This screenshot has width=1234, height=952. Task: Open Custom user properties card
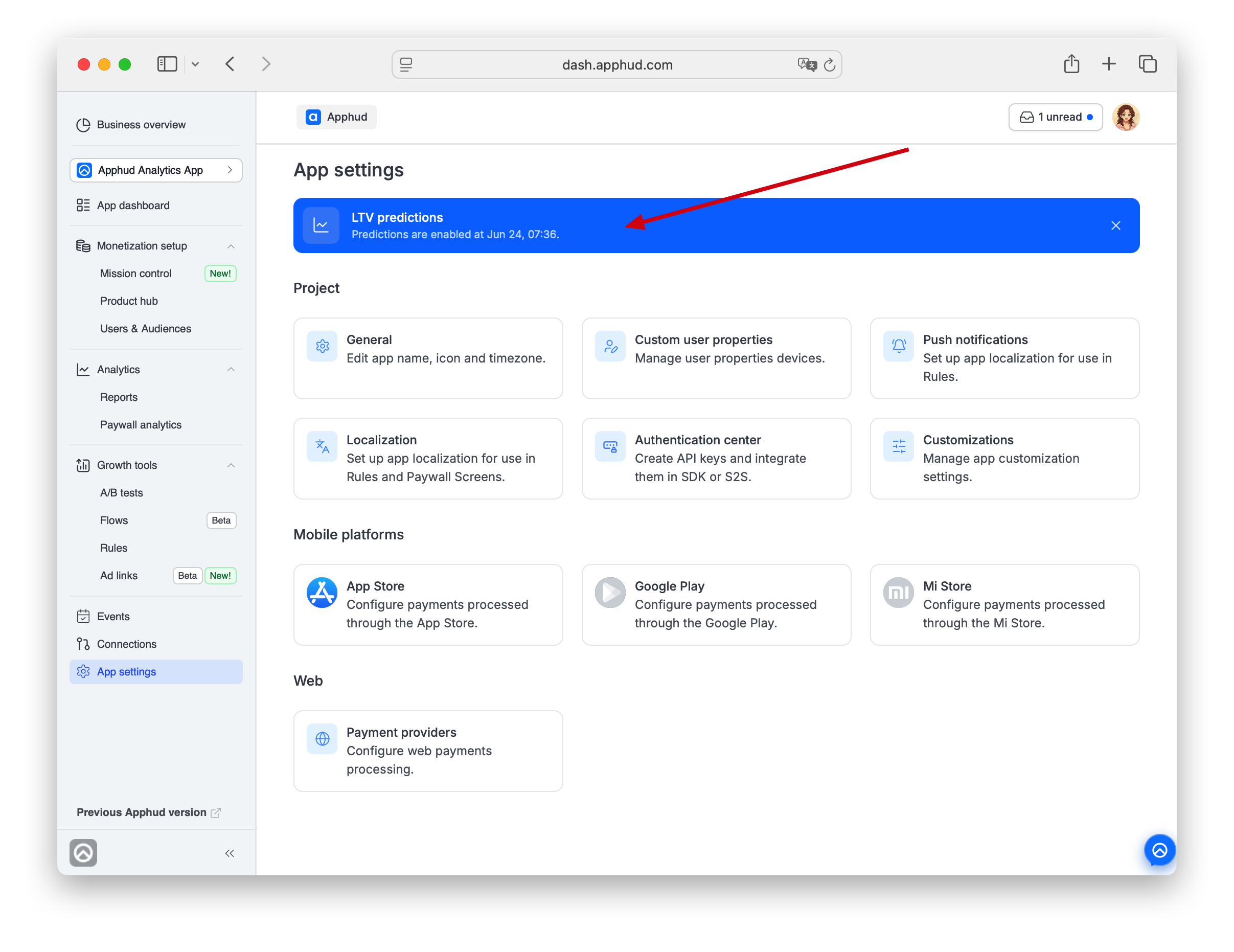point(717,358)
